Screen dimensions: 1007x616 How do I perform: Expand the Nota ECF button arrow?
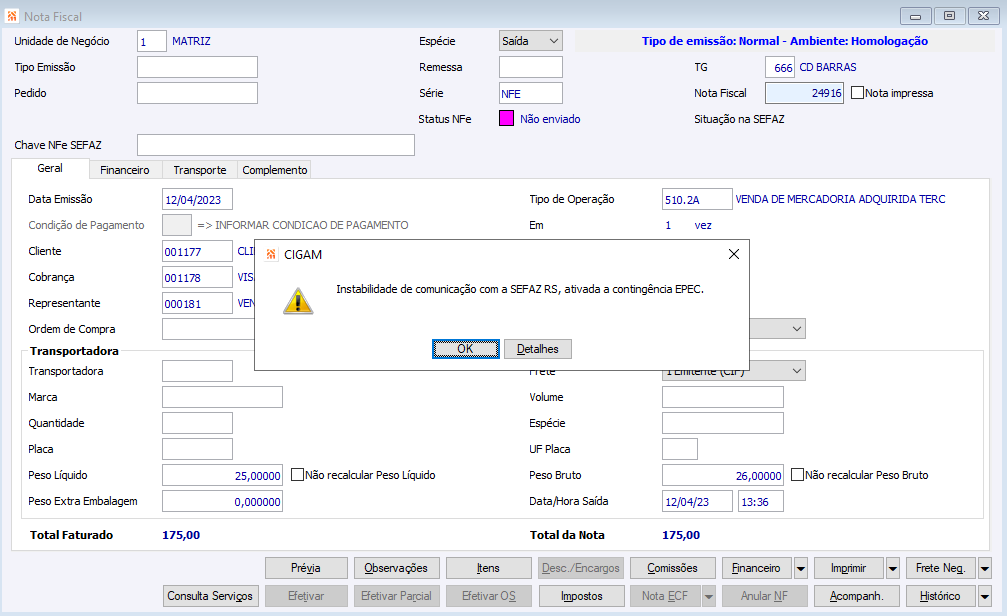click(x=709, y=597)
